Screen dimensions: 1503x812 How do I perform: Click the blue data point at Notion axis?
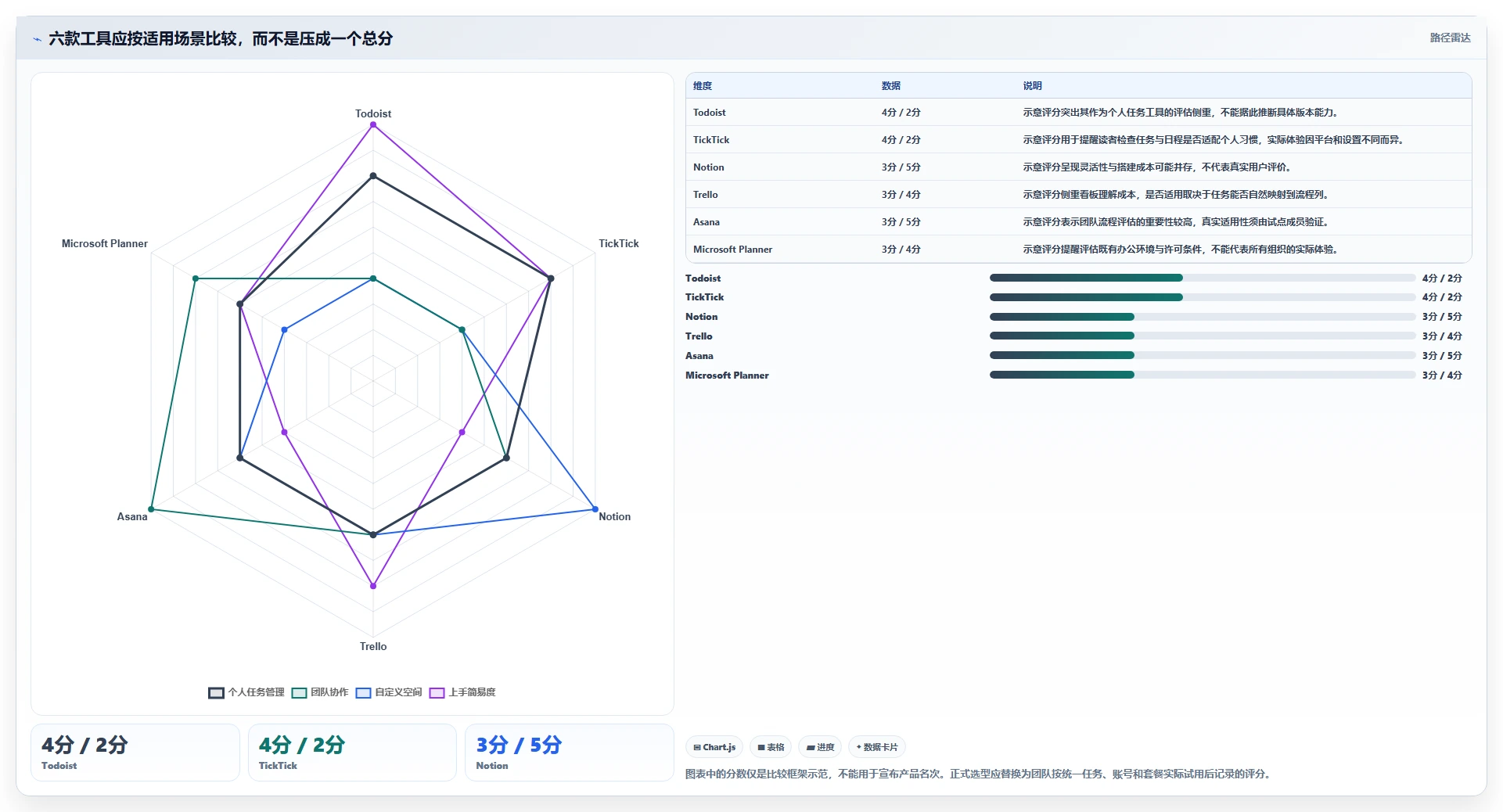click(595, 509)
